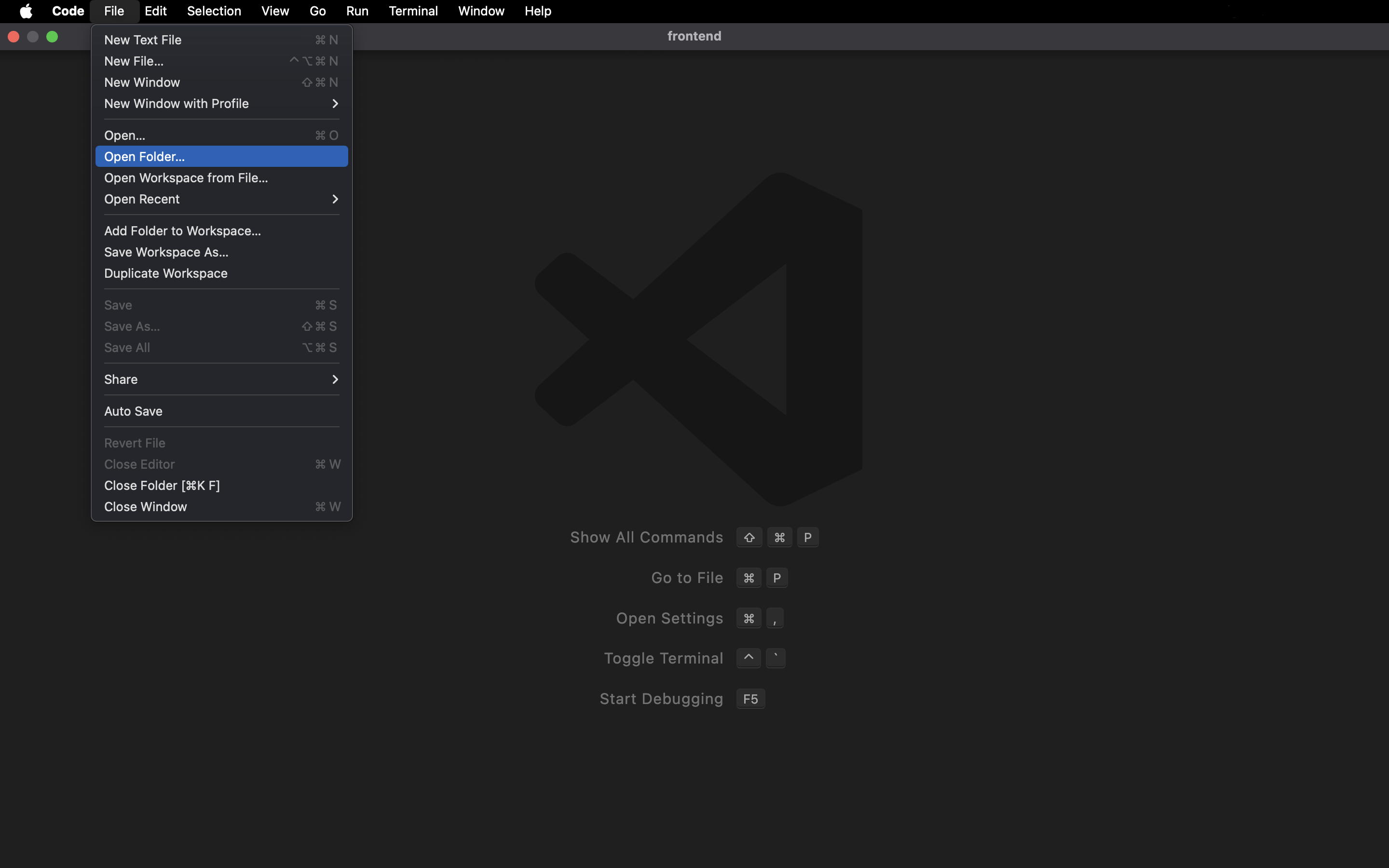1389x868 pixels.
Task: Click the frontend window title
Action: (x=694, y=36)
